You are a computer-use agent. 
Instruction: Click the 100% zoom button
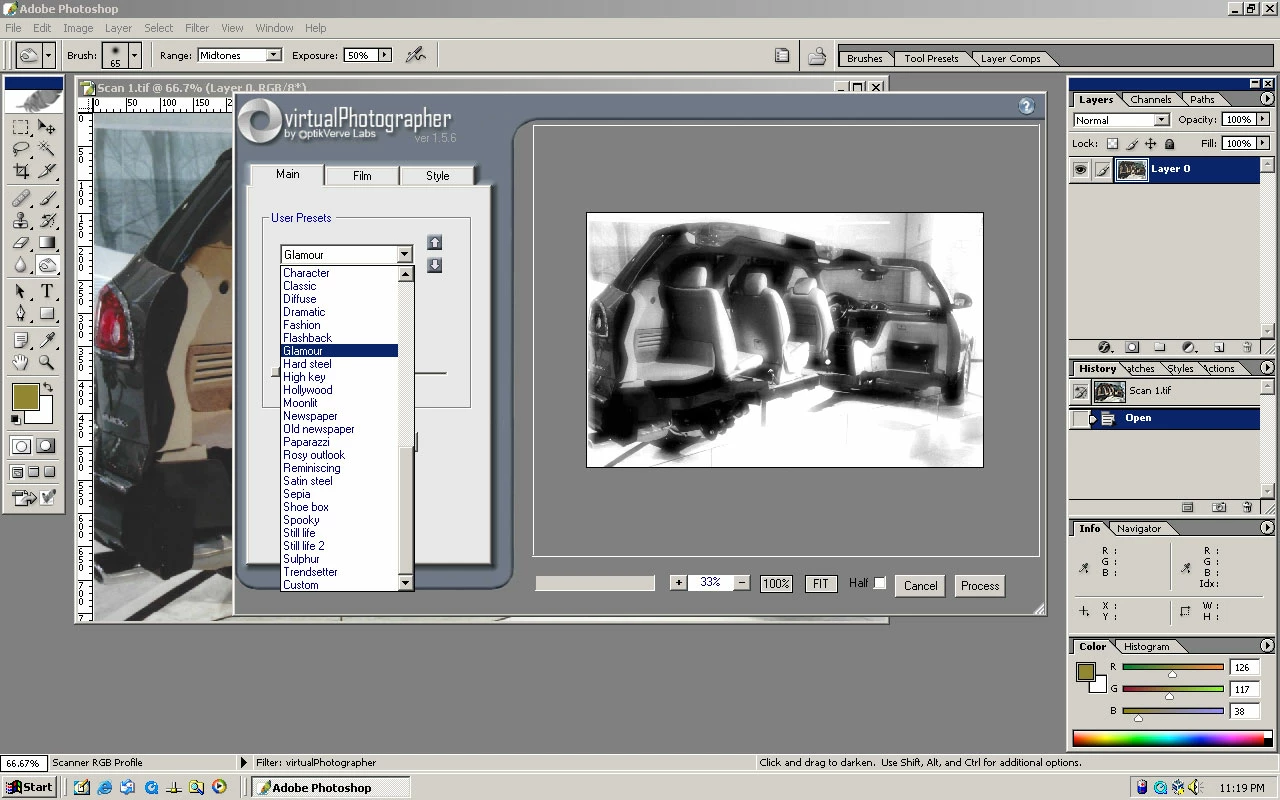pos(776,583)
